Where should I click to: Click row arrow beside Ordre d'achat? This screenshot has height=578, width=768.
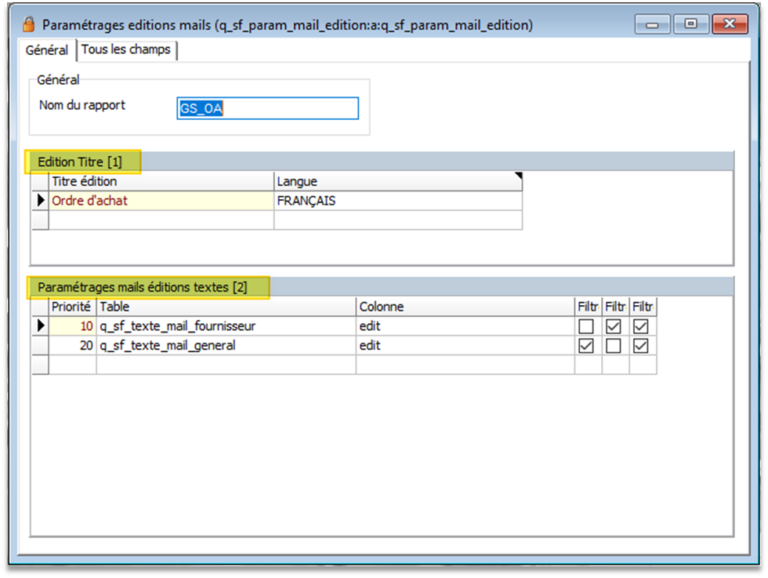(41, 201)
